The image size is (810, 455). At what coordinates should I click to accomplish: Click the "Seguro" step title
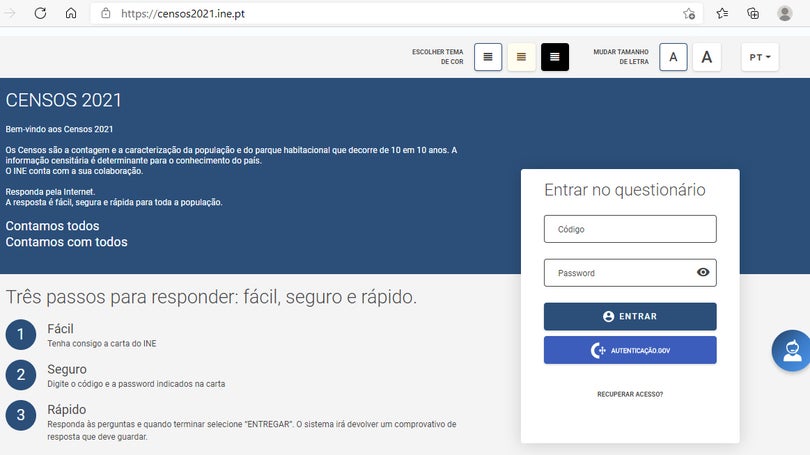pyautogui.click(x=67, y=369)
